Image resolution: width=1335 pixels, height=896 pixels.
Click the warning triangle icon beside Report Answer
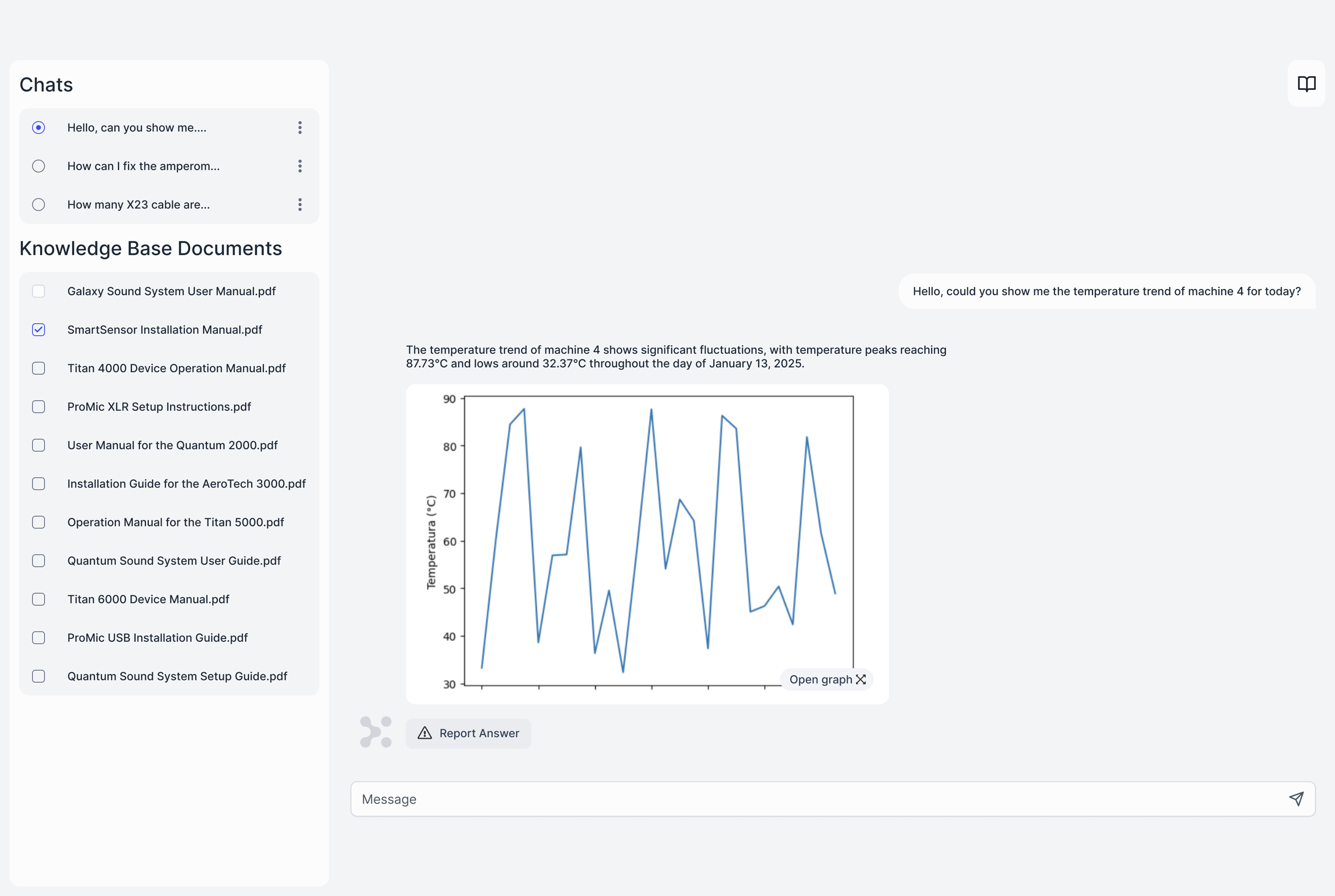[425, 733]
